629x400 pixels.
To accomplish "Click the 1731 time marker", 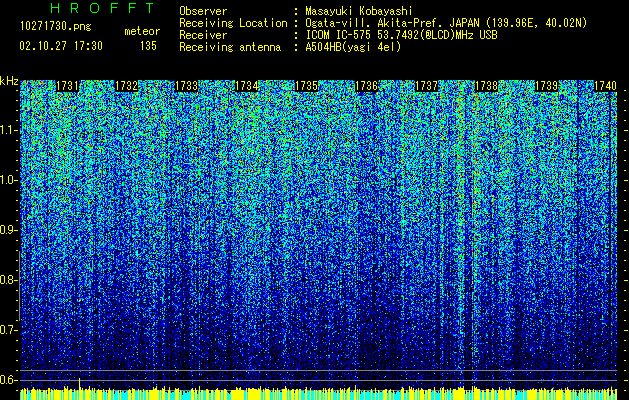I will click(x=67, y=86).
